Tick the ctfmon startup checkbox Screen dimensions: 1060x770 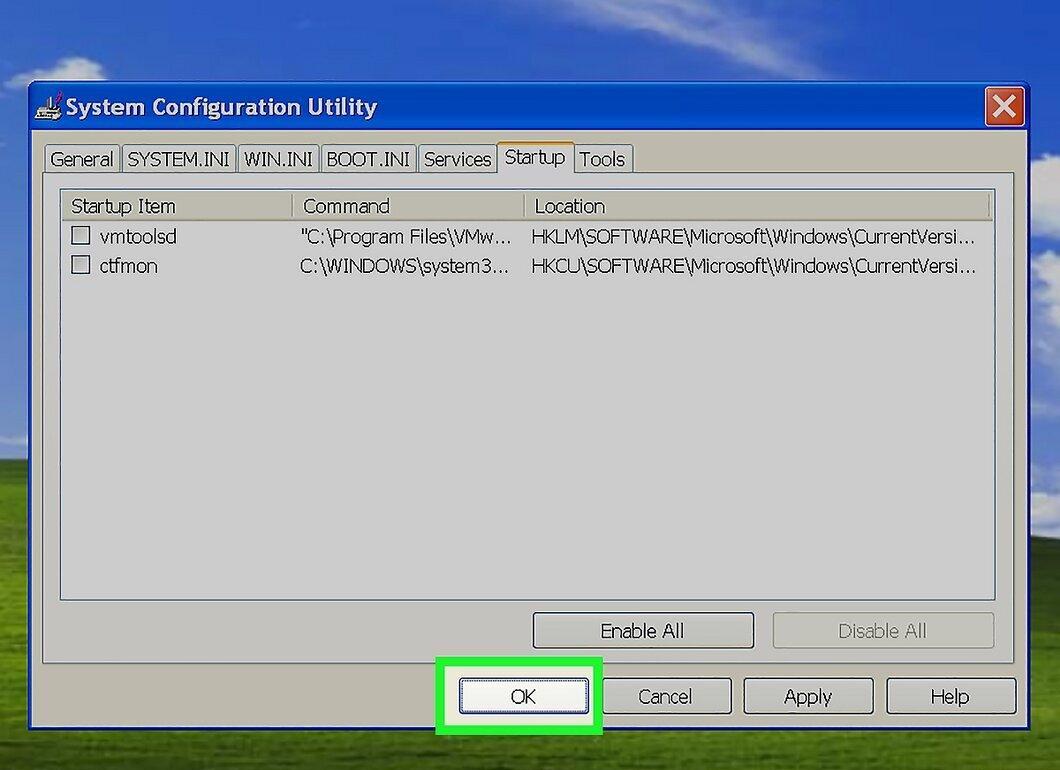click(x=80, y=264)
